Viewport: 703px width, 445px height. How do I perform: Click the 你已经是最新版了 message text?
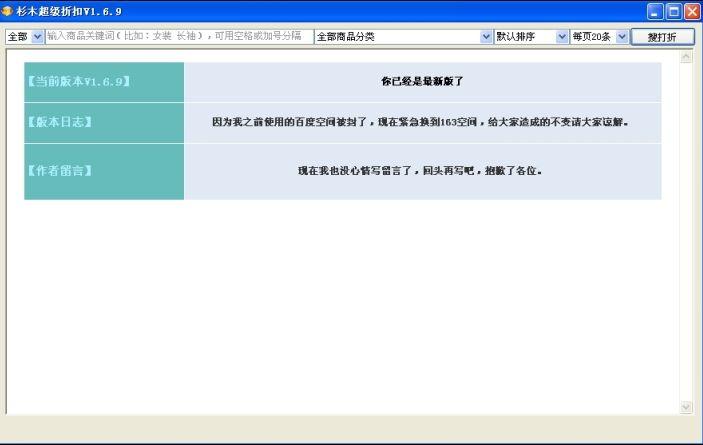coord(422,81)
